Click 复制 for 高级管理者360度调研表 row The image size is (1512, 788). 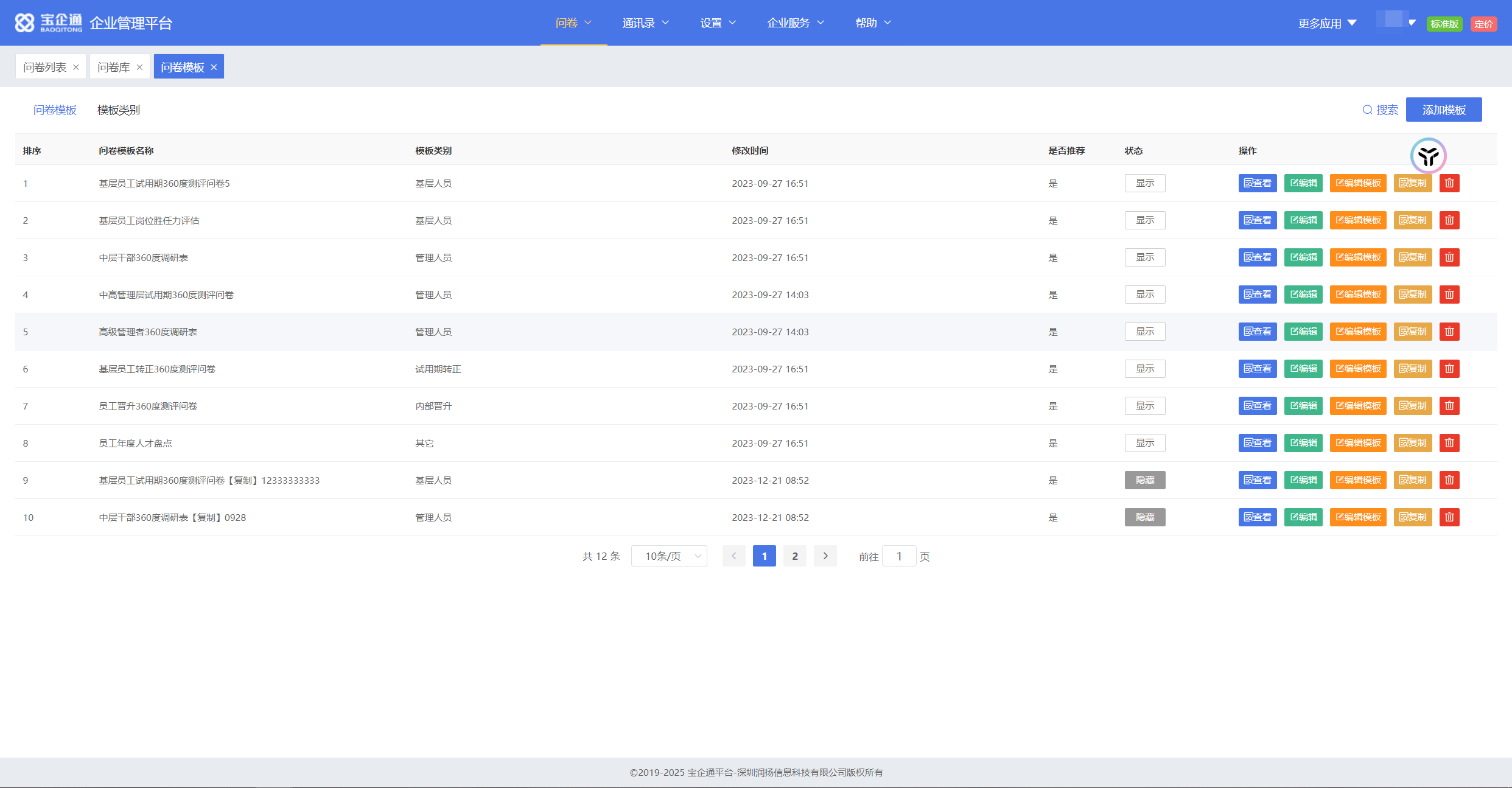[1412, 332]
